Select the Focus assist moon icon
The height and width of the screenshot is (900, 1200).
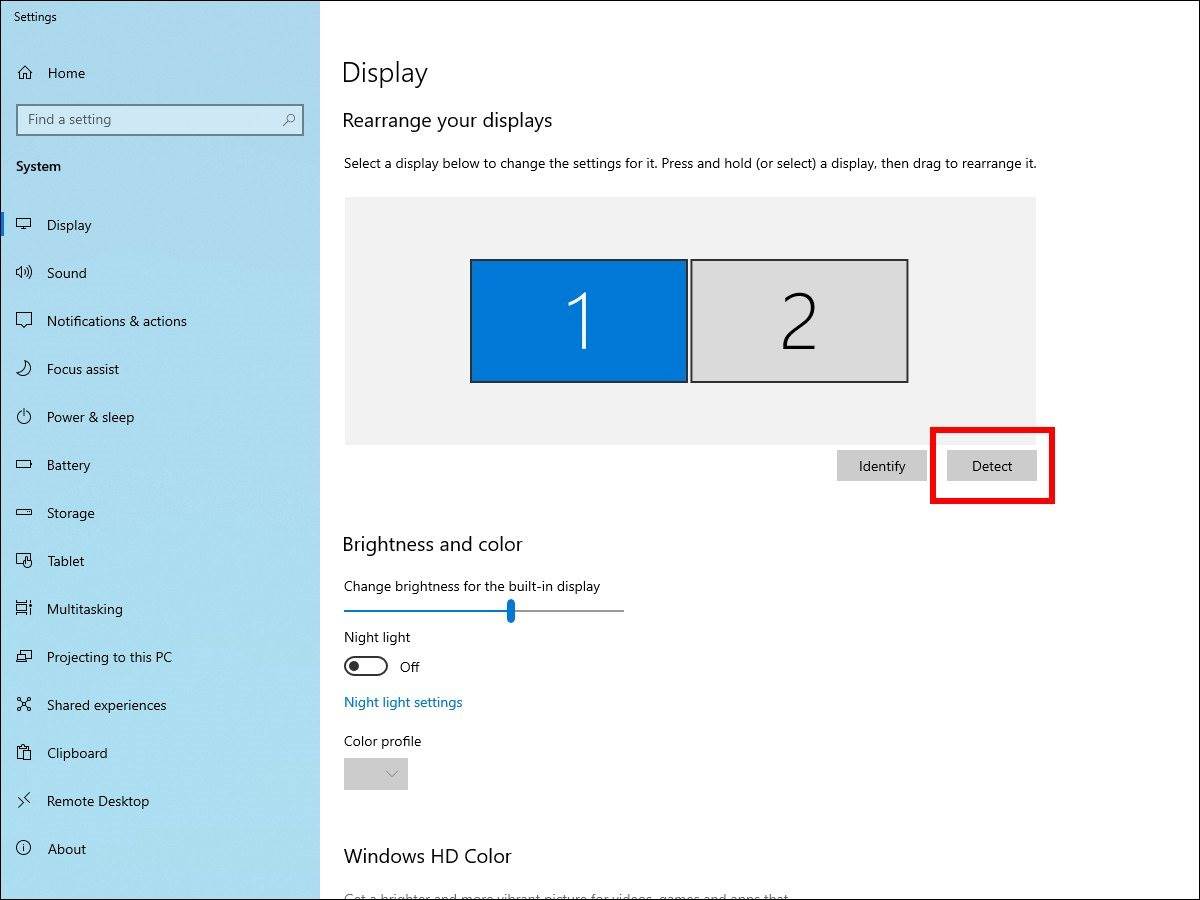(25, 369)
